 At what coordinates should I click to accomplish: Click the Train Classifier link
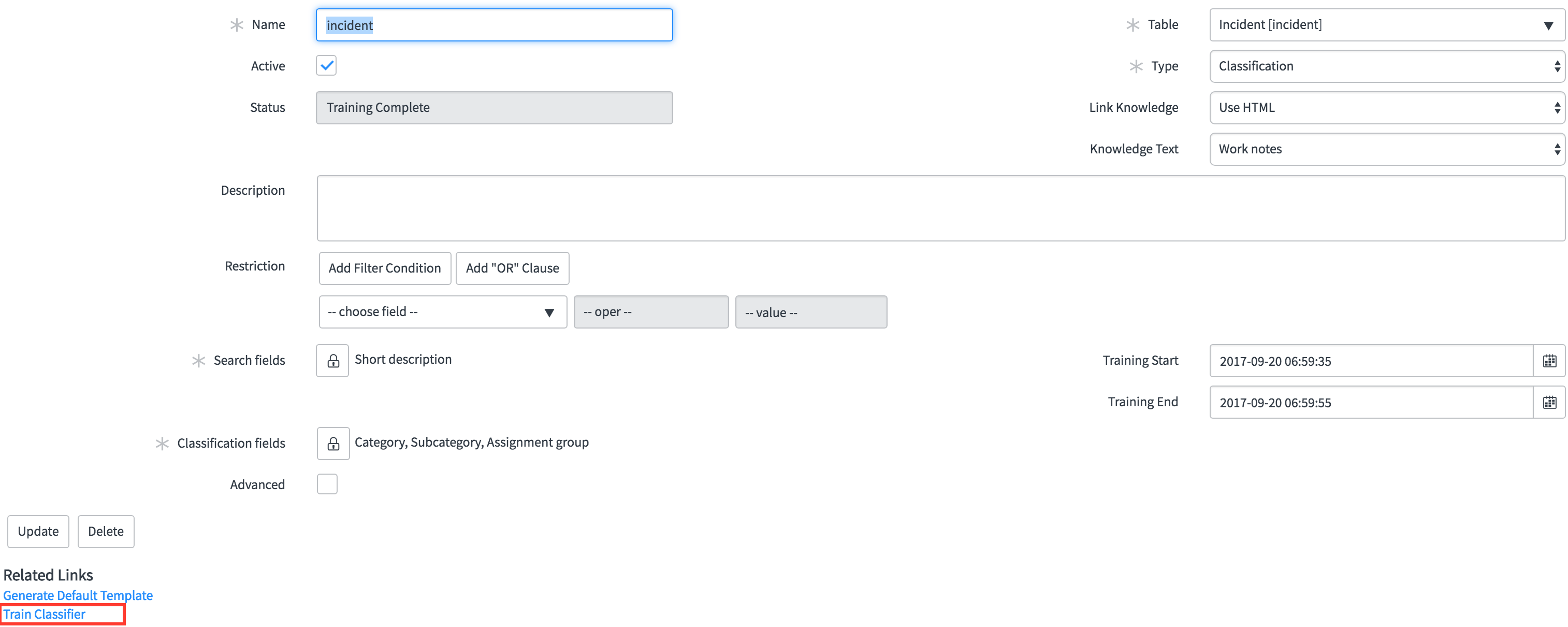point(45,614)
